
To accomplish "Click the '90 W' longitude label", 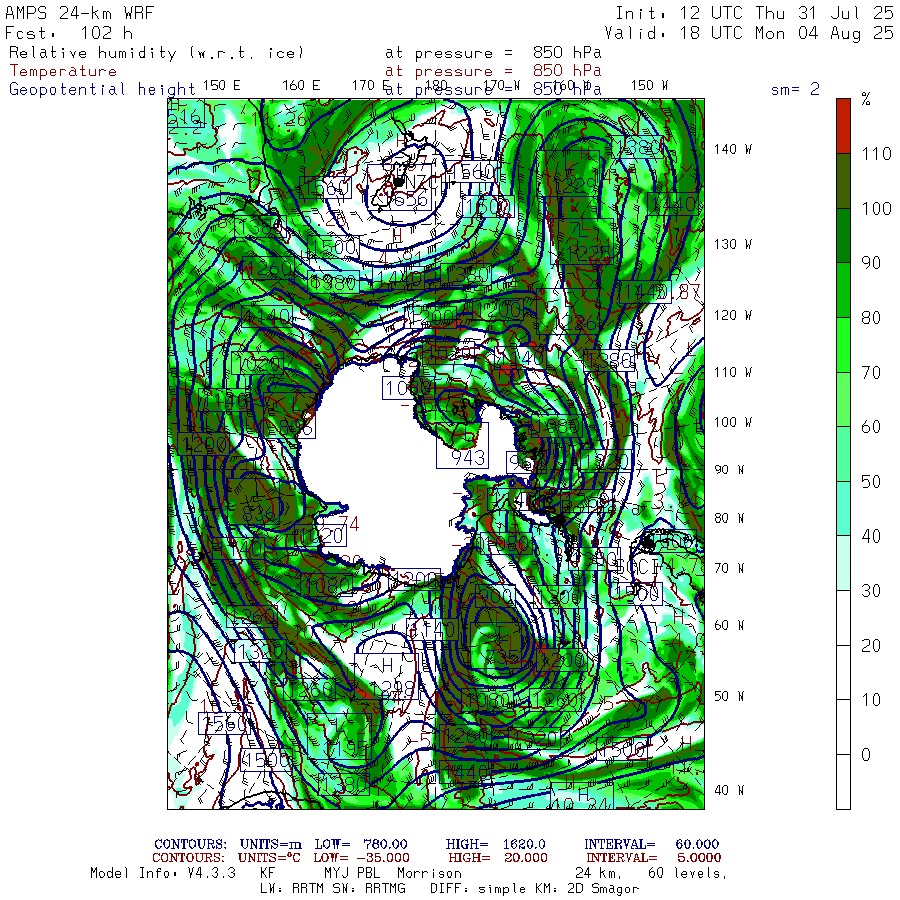I will pos(729,470).
